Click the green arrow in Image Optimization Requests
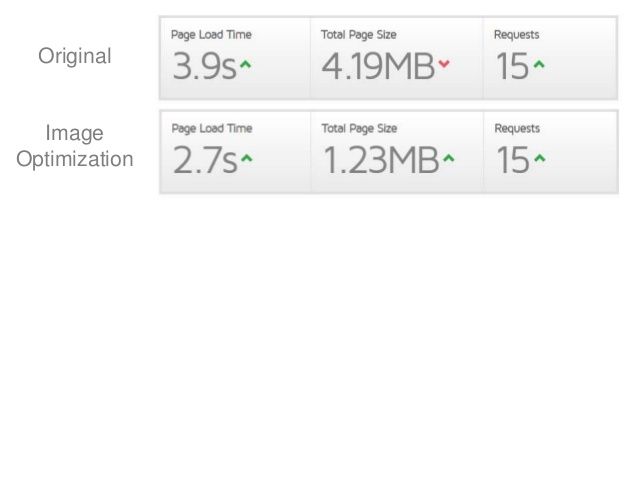This screenshot has width=638, height=479. coord(540,160)
